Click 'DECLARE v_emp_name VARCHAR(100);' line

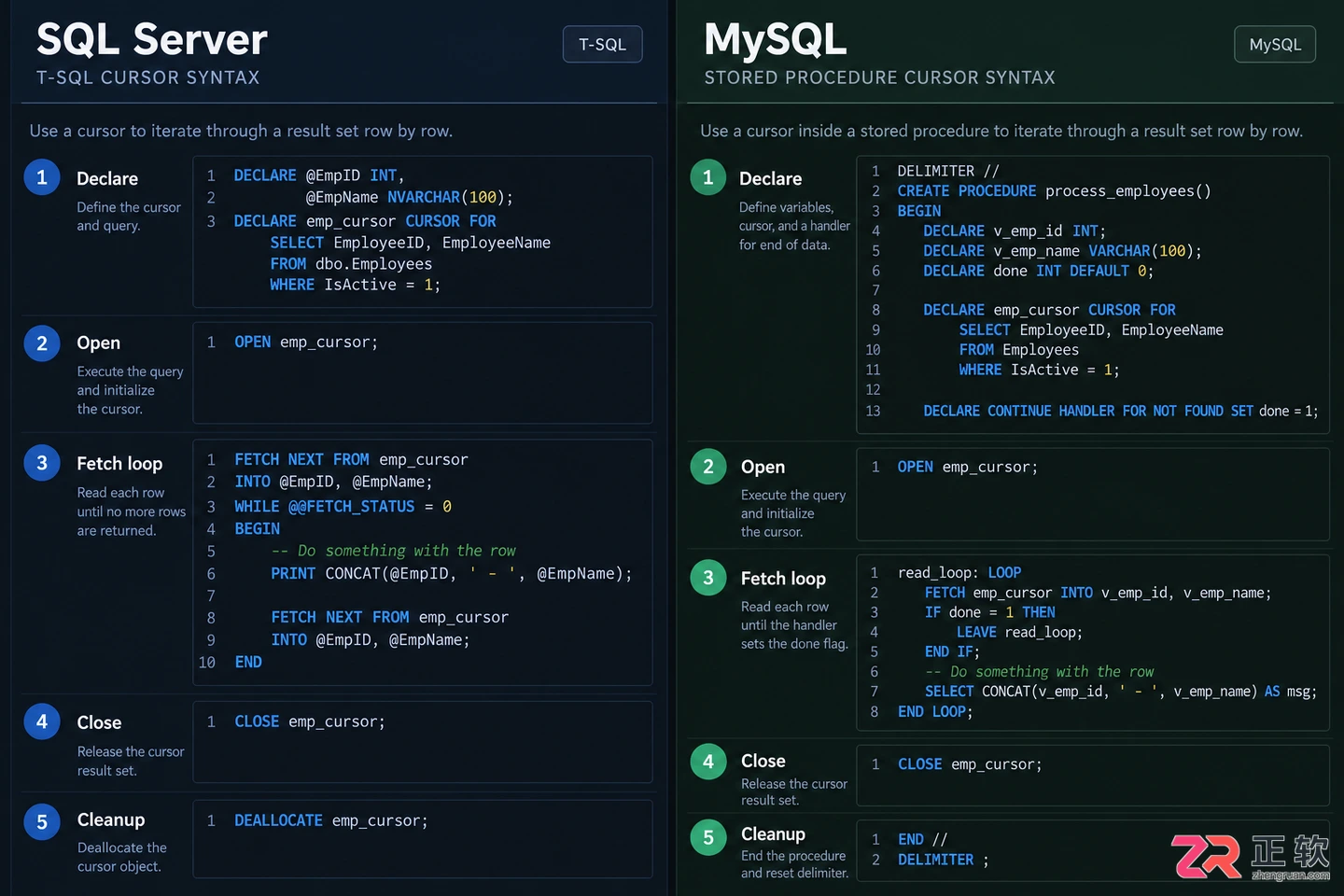(1063, 251)
